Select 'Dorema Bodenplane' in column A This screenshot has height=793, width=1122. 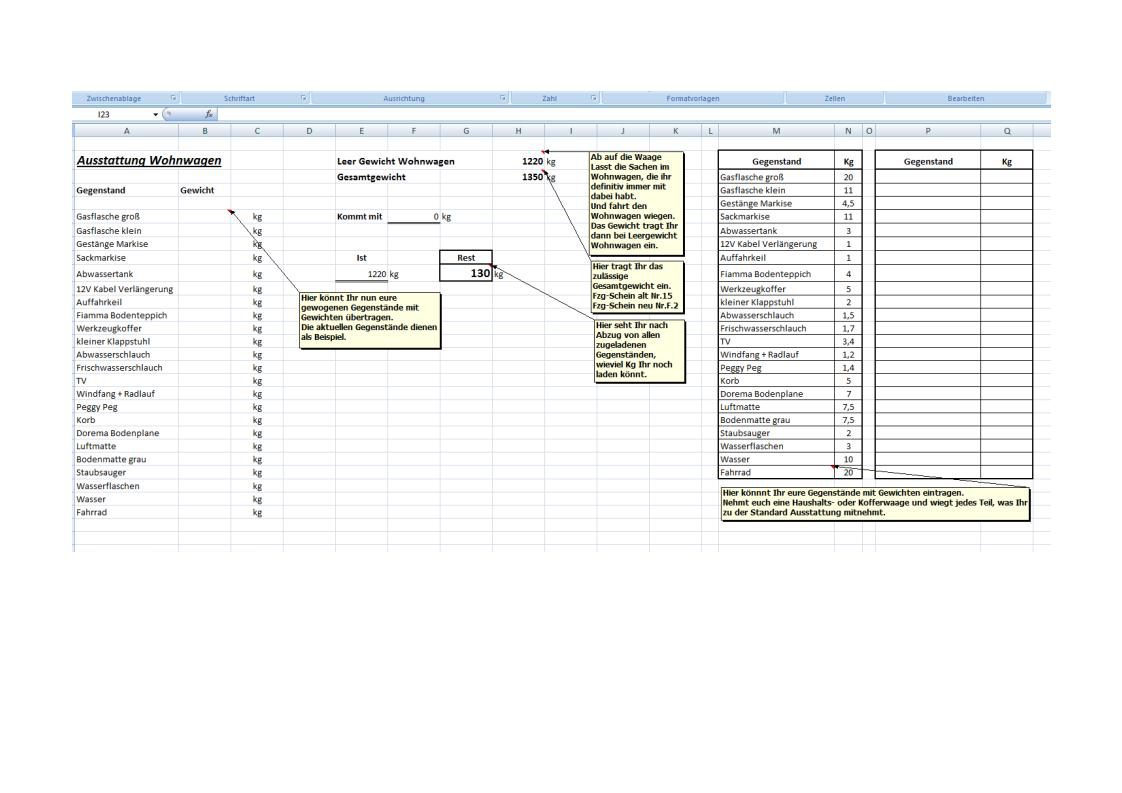[117, 433]
